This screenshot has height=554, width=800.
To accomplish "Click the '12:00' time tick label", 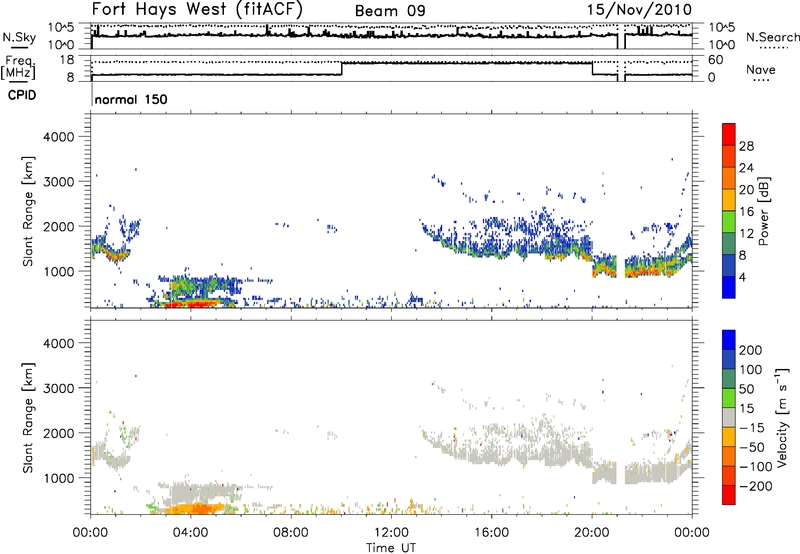I will coord(391,533).
